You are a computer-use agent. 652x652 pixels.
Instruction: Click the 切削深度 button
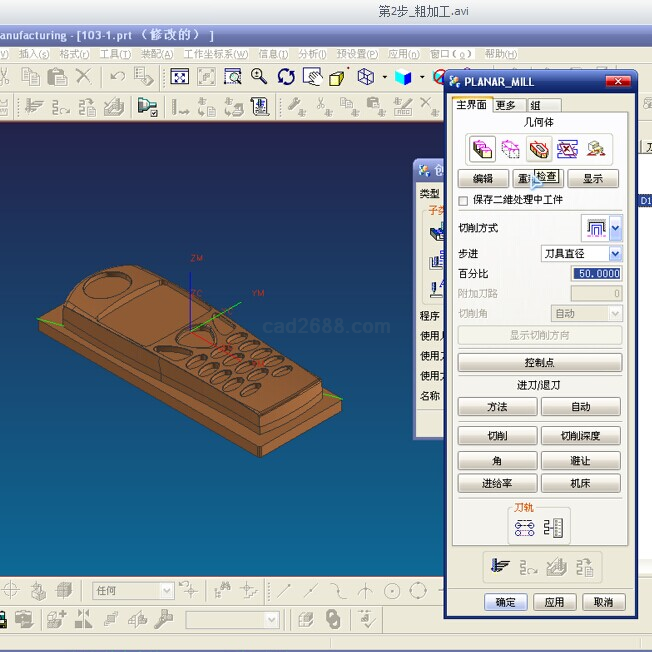(x=581, y=436)
